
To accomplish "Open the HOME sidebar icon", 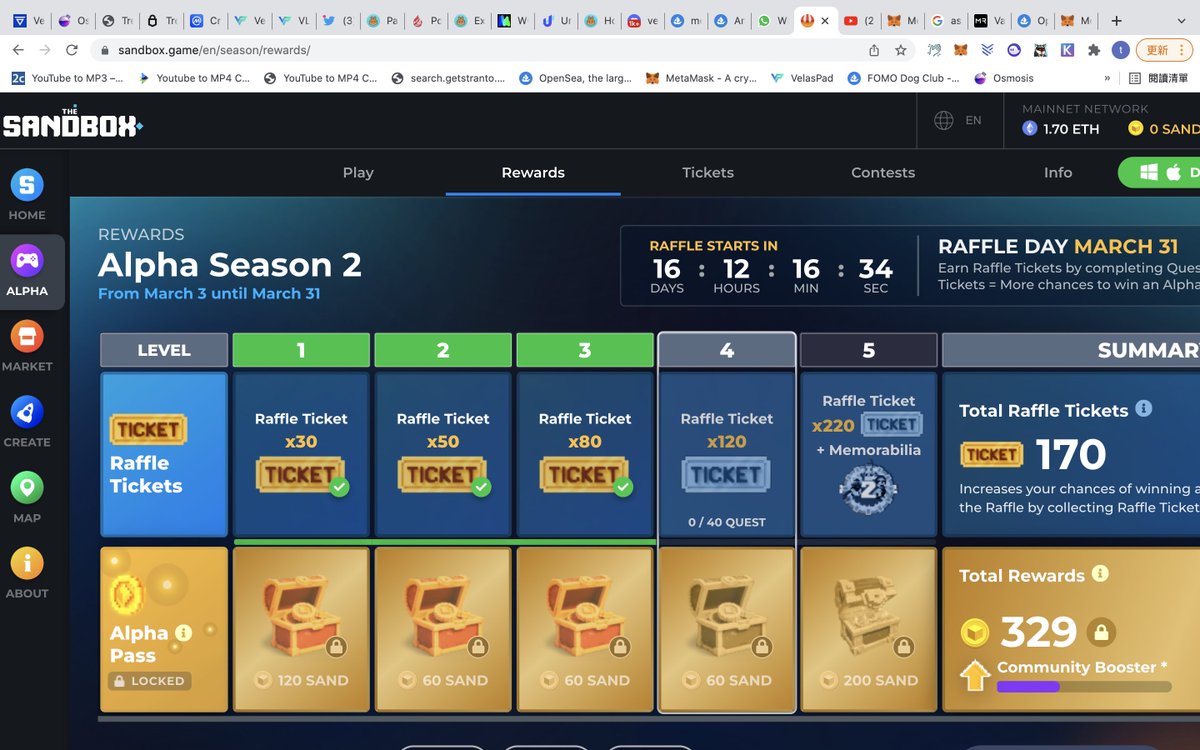I will click(27, 185).
